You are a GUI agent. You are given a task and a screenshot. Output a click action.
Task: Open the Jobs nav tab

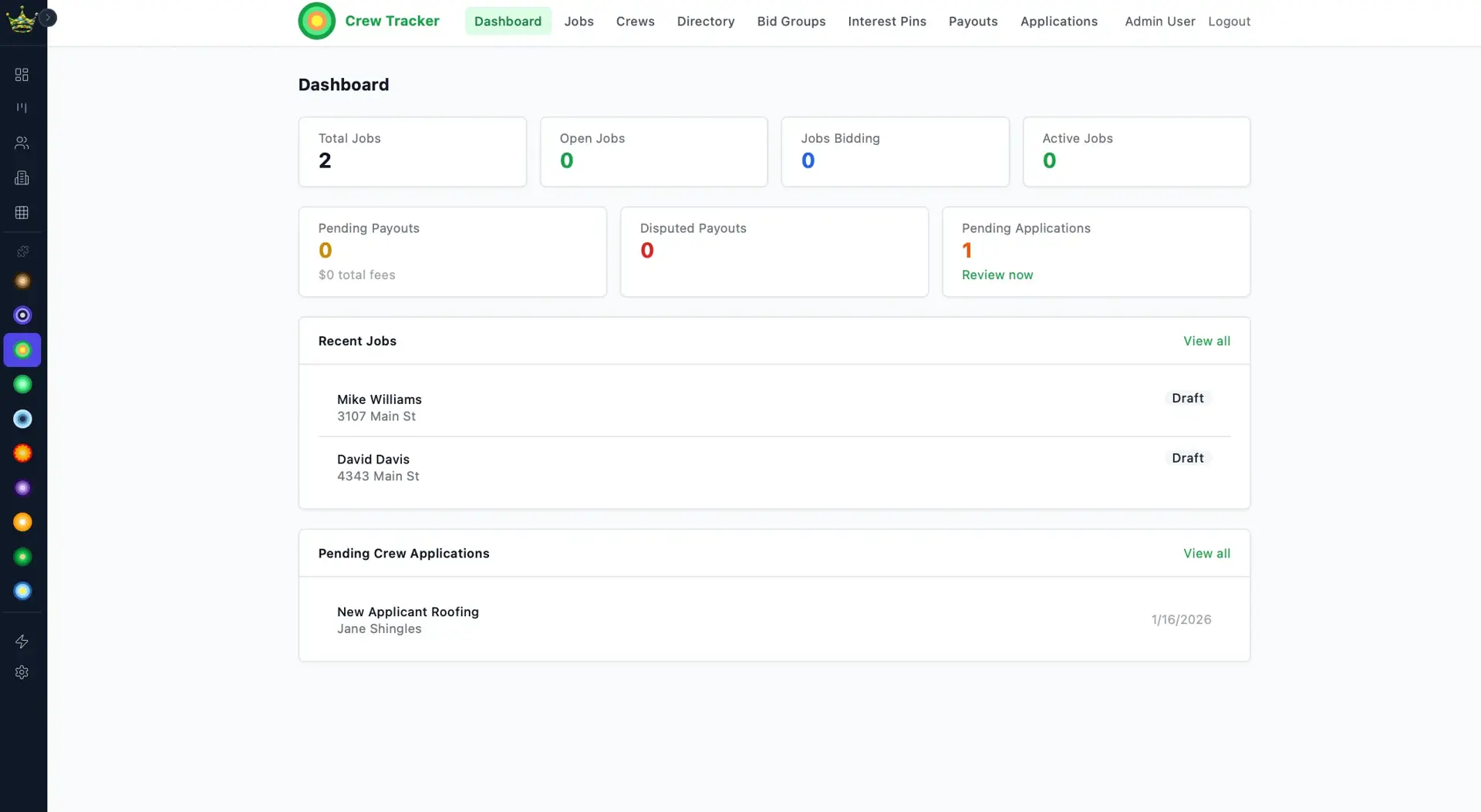tap(579, 21)
